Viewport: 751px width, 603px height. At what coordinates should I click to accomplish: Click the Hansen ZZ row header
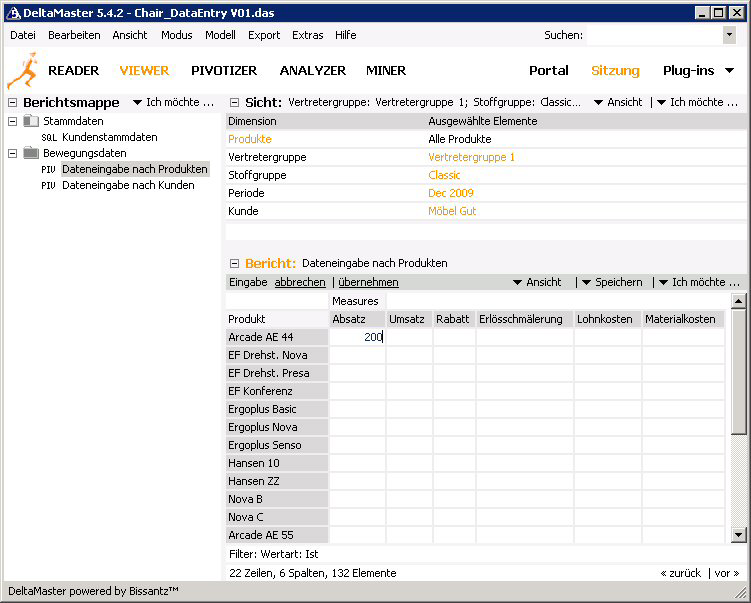coord(277,481)
